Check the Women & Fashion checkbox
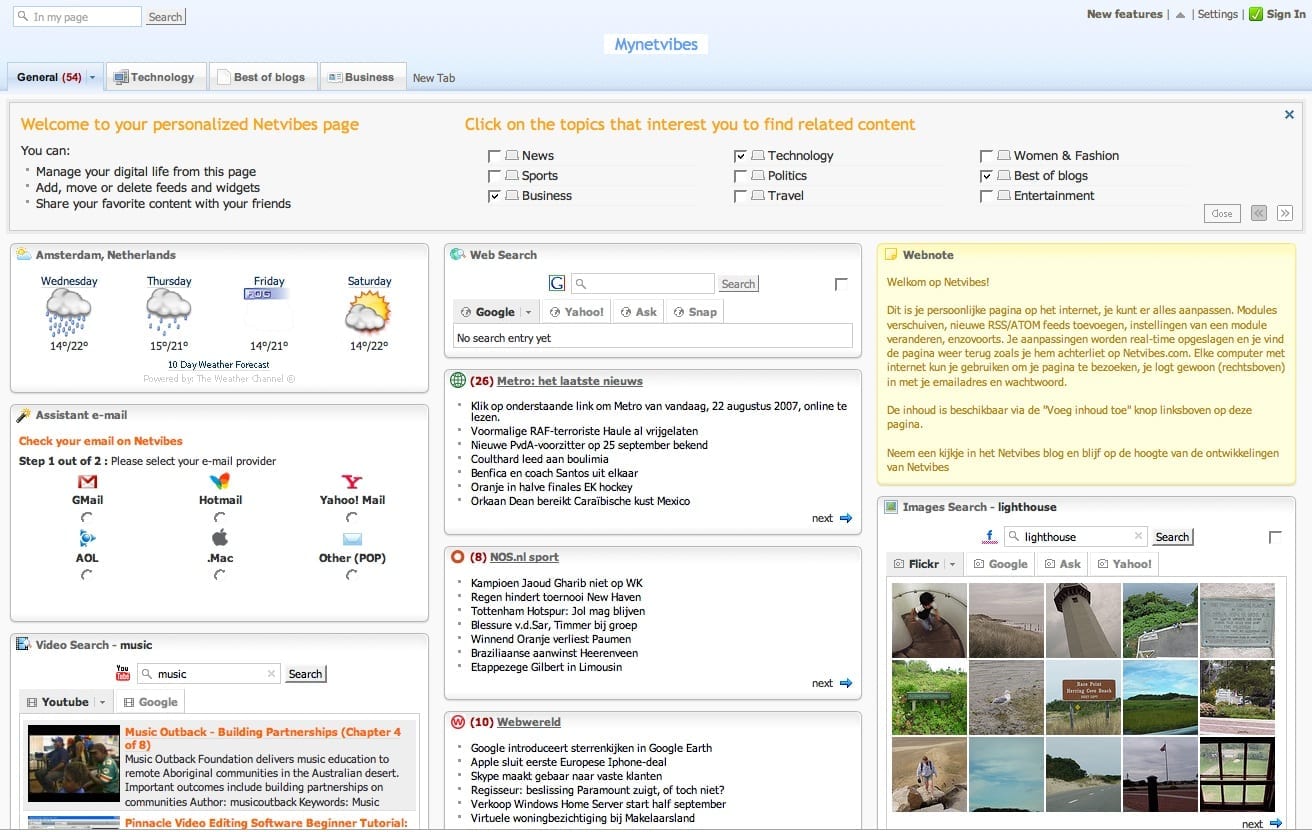The image size is (1312, 832). point(986,156)
